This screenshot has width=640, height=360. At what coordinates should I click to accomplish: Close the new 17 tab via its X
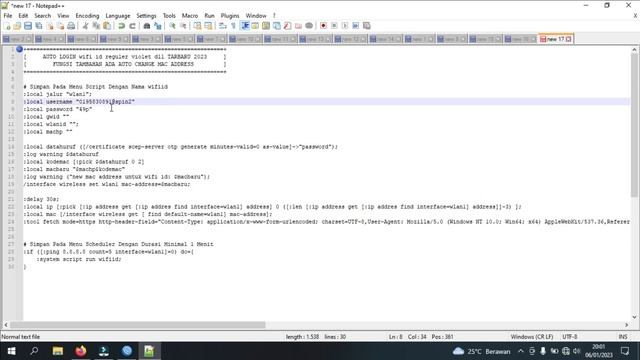[x=569, y=39]
